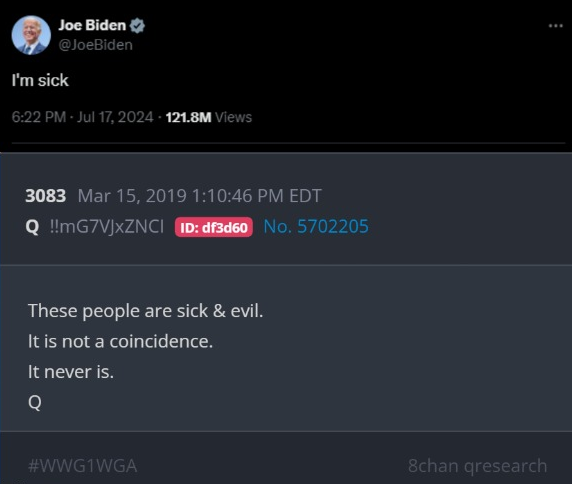572x484 pixels.
Task: Open Joe Biden's profile picture
Action: point(31,35)
